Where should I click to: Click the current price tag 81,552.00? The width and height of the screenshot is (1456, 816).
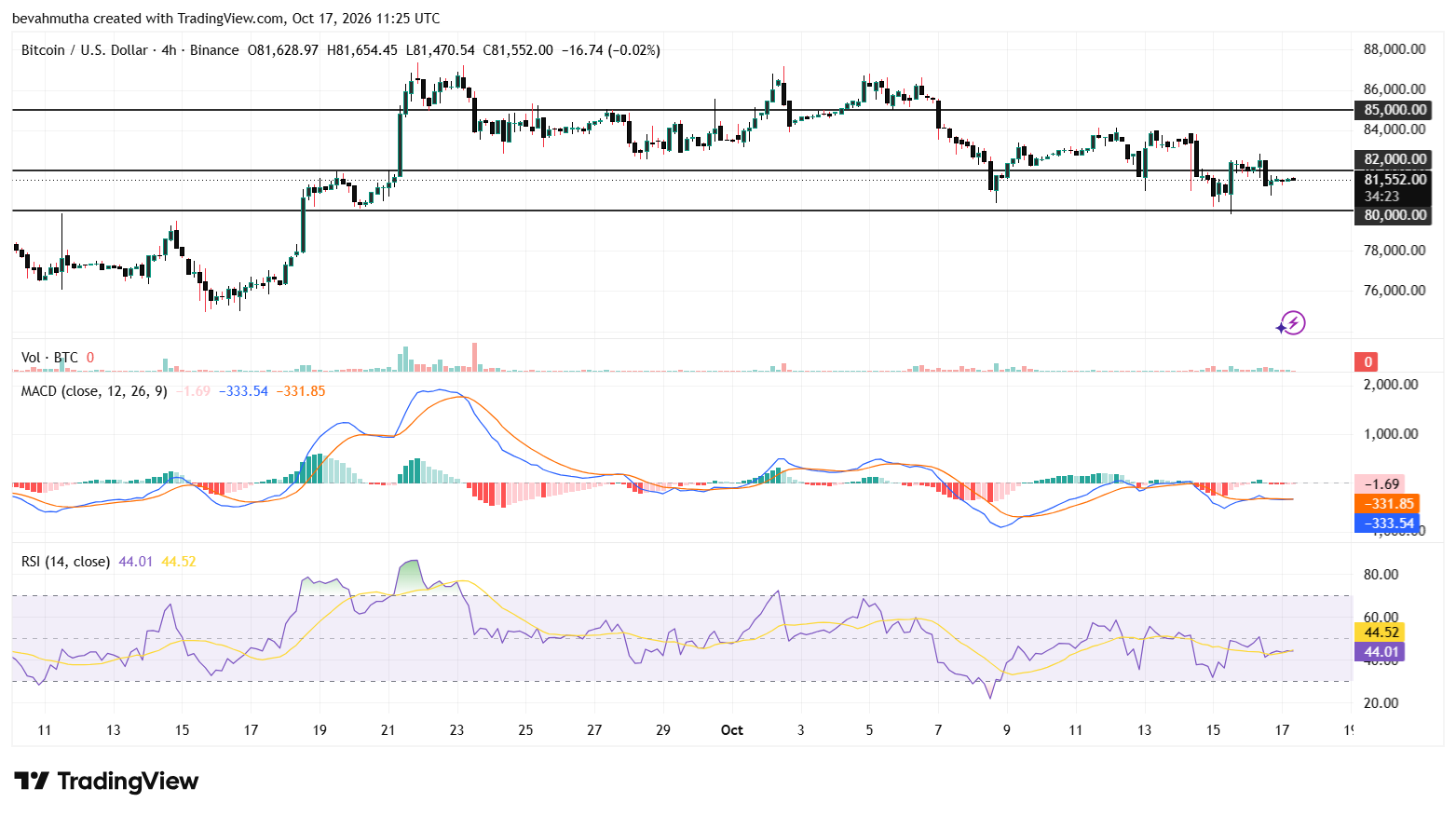(x=1392, y=180)
